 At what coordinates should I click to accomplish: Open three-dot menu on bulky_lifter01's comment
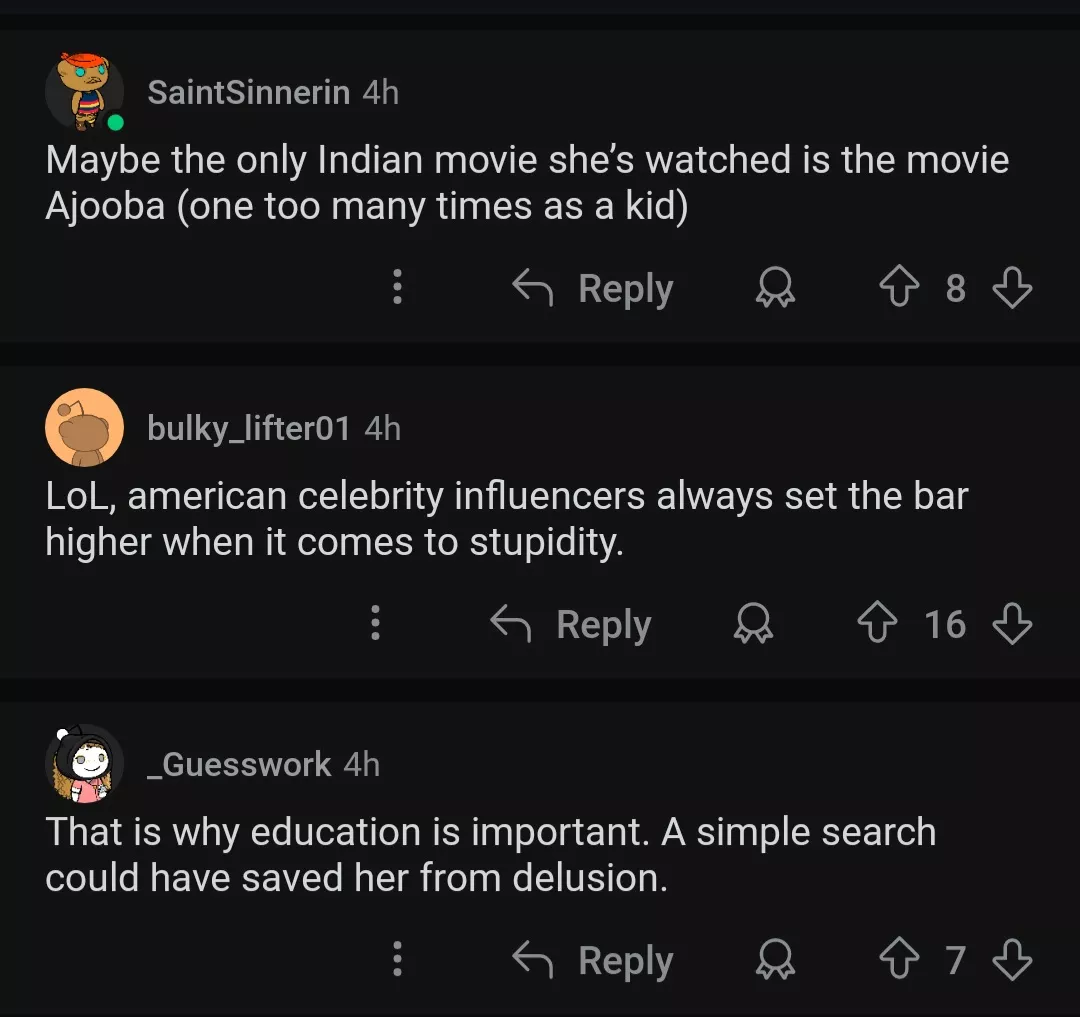[x=375, y=625]
